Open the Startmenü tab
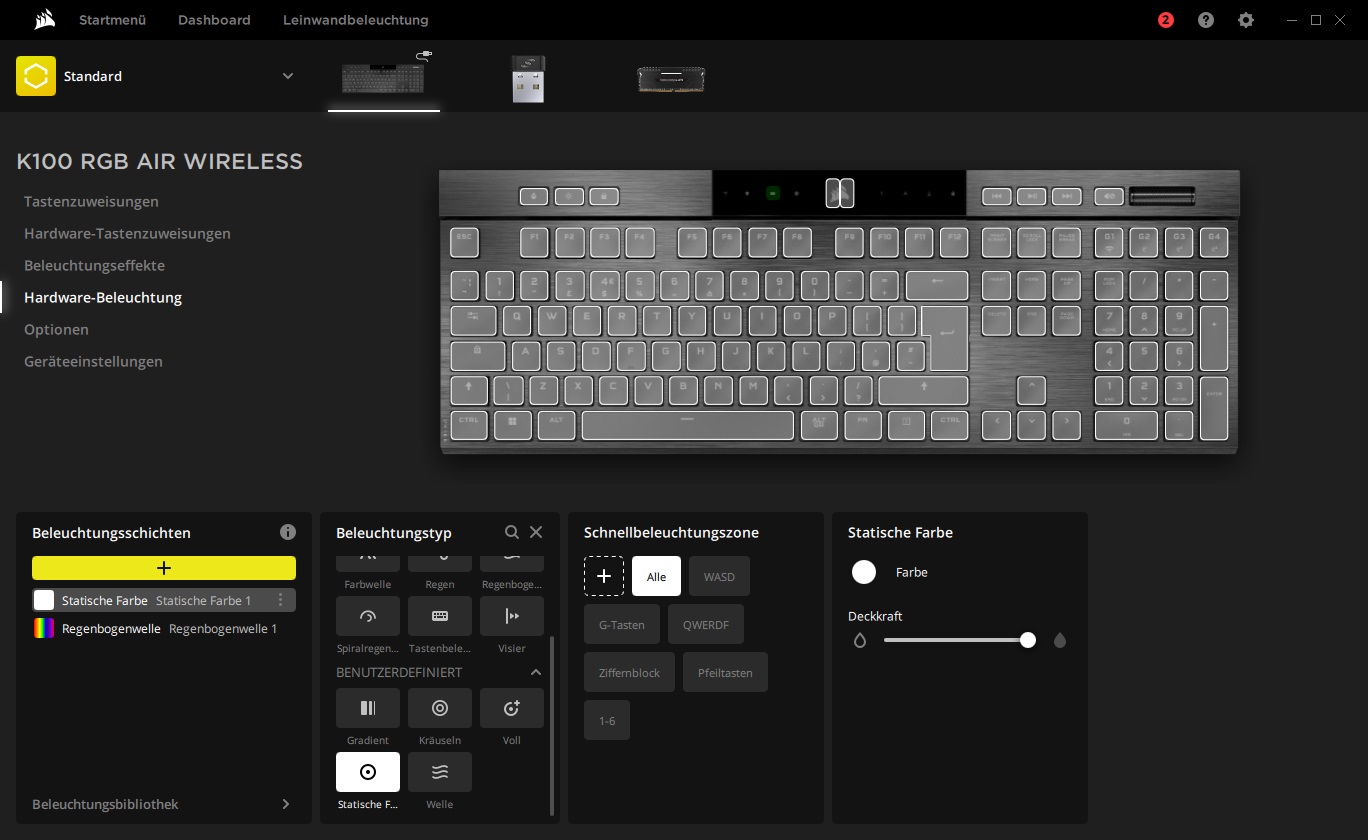Image resolution: width=1368 pixels, height=840 pixels. 112,20
